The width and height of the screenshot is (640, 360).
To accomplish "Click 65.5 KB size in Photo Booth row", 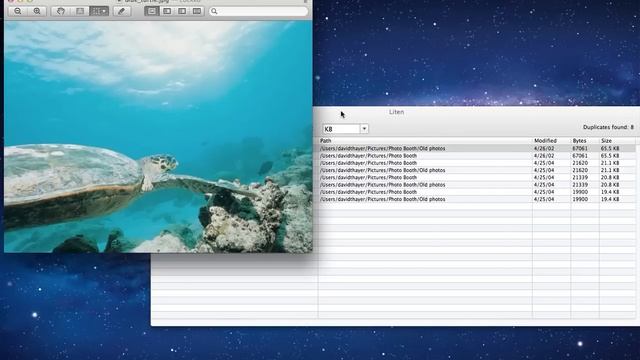I will pyautogui.click(x=610, y=156).
